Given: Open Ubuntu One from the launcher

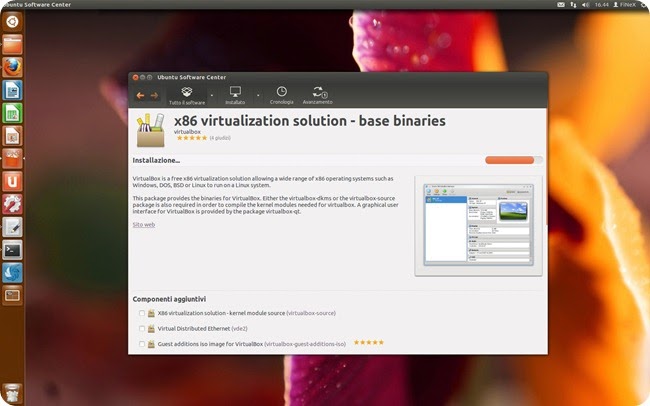Looking at the screenshot, I should pyautogui.click(x=12, y=181).
